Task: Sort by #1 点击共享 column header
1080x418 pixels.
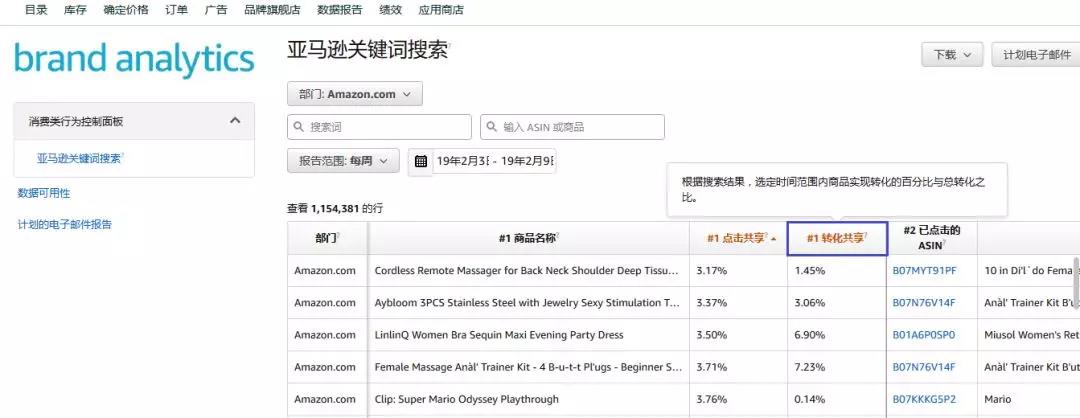Action: coord(738,238)
